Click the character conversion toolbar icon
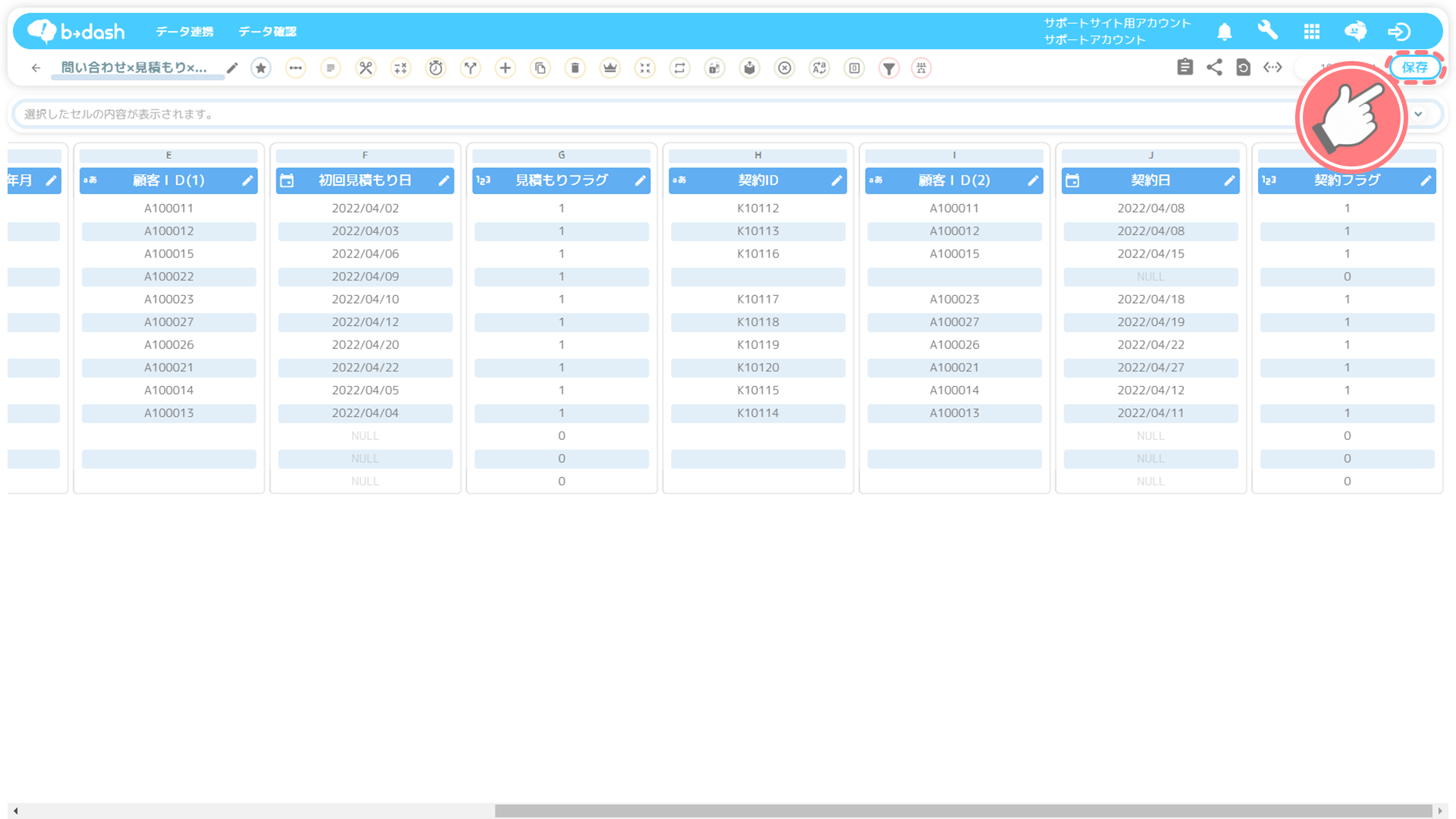 (x=820, y=69)
